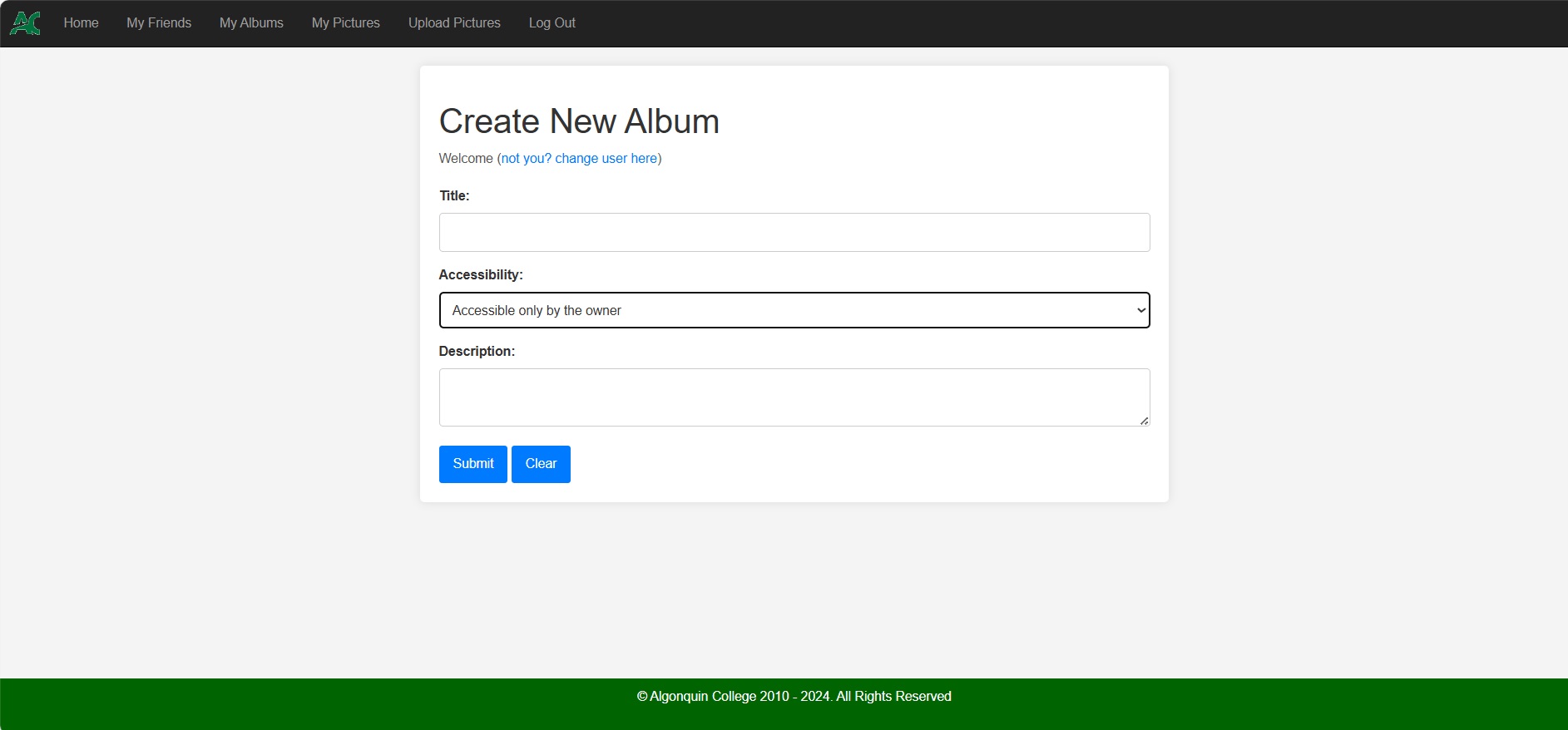The height and width of the screenshot is (730, 1568).
Task: Go to Upload Pictures
Action: click(x=454, y=23)
